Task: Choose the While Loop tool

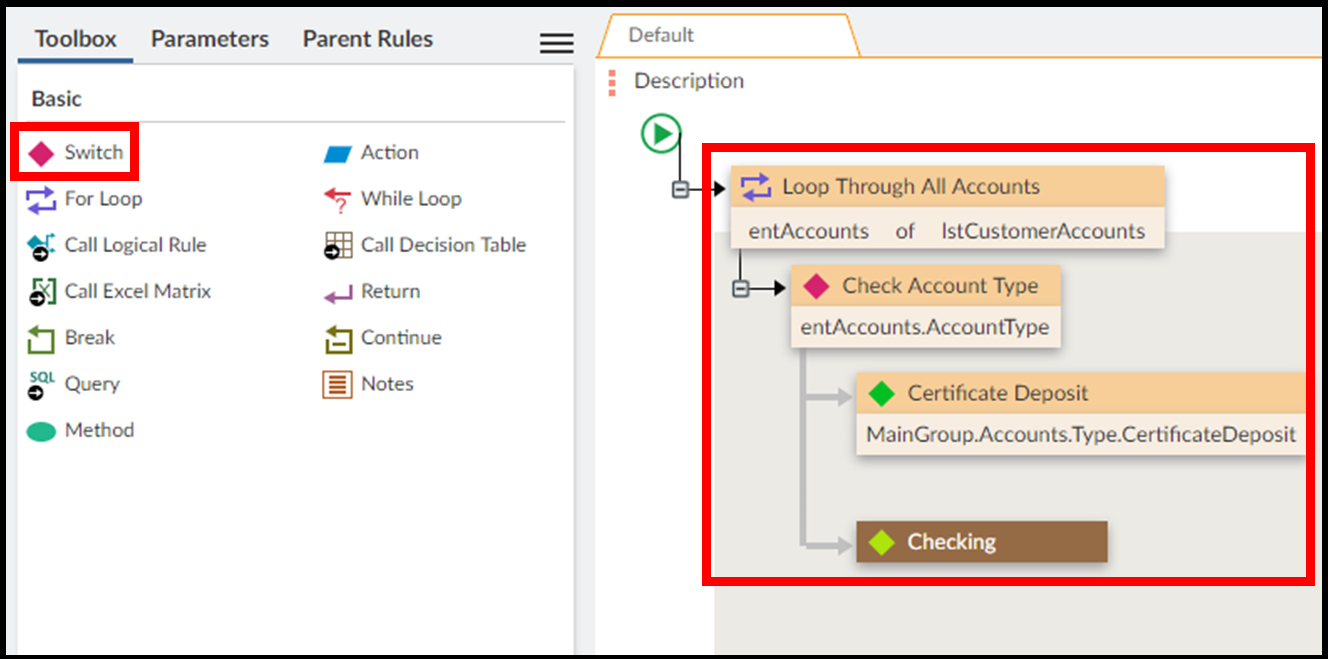Action: pos(392,199)
